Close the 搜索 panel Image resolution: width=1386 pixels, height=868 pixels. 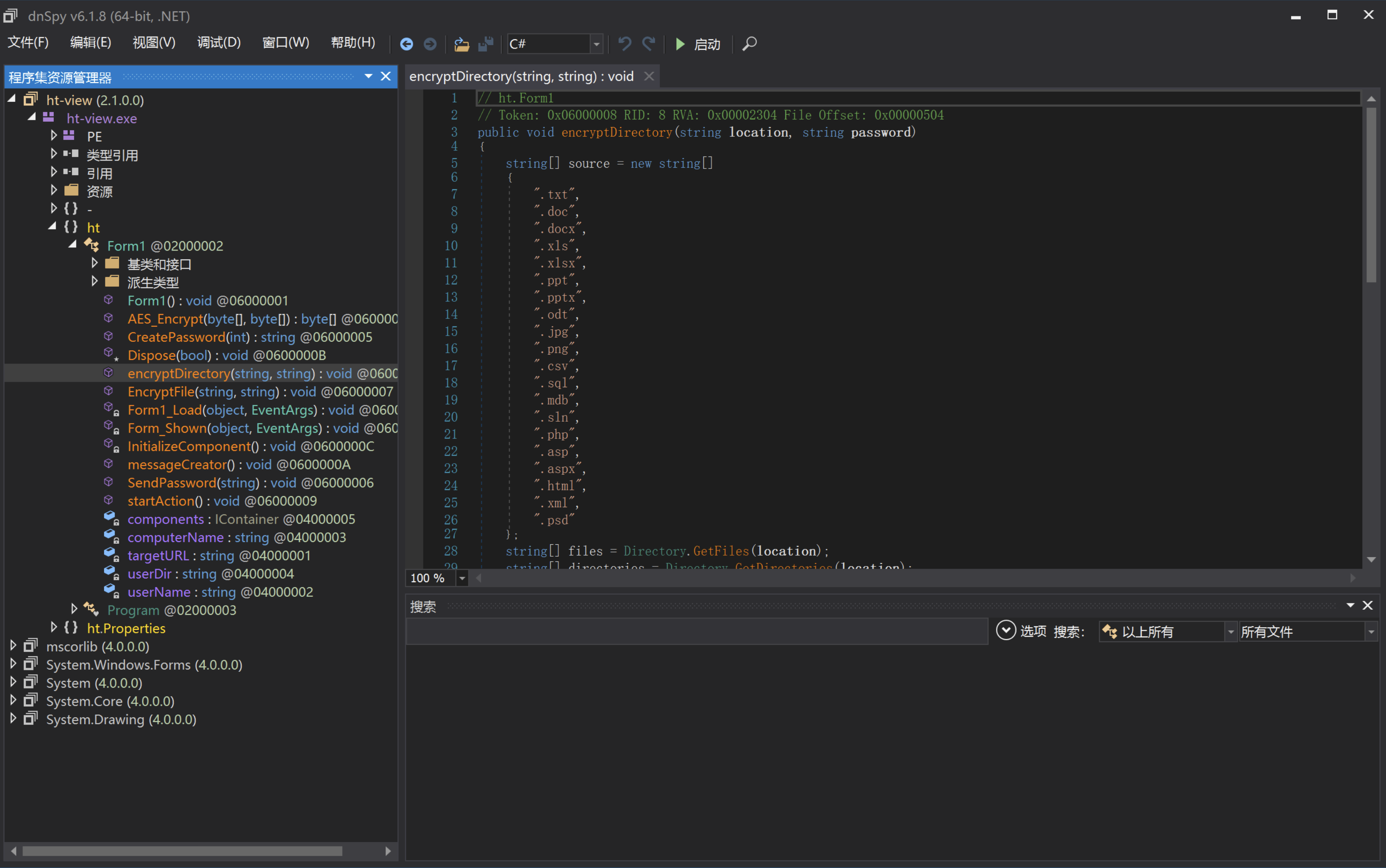pyautogui.click(x=1367, y=605)
